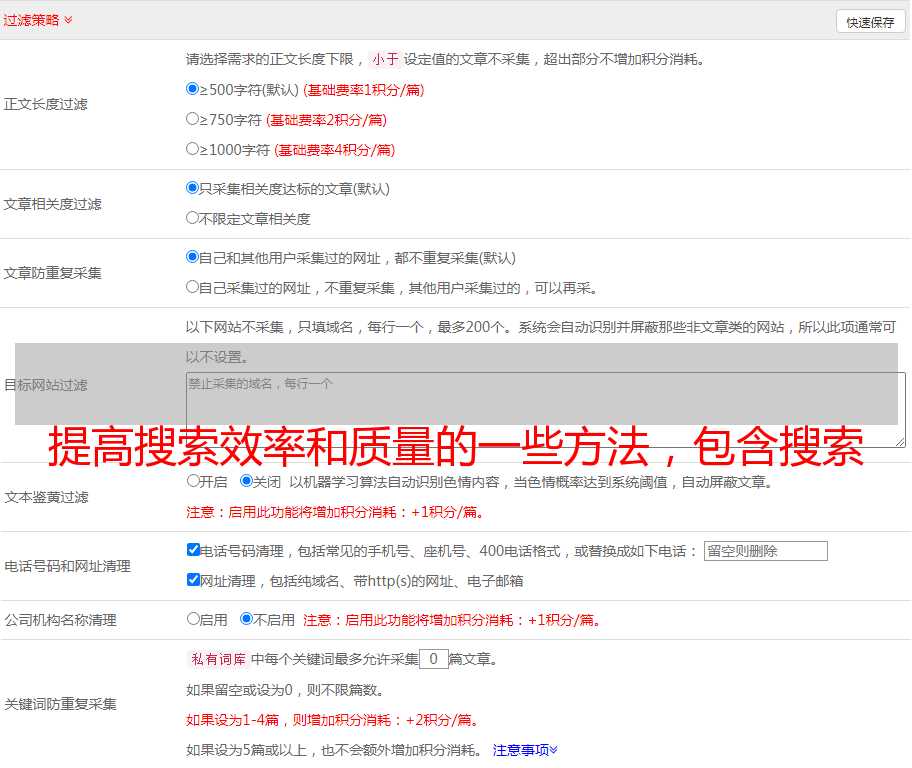The width and height of the screenshot is (912, 768).
Task: Click the 电话号码和网址清理 row label
Action: [67, 566]
